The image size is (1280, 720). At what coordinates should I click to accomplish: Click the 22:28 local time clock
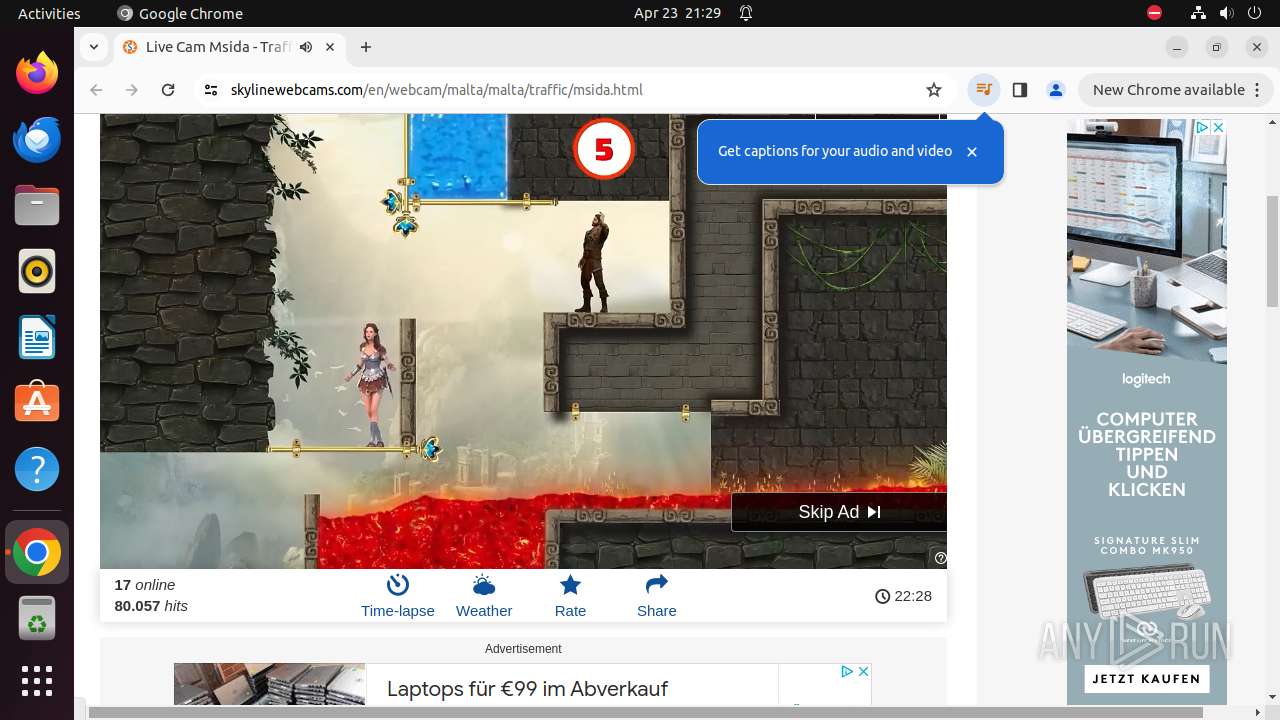(903, 596)
